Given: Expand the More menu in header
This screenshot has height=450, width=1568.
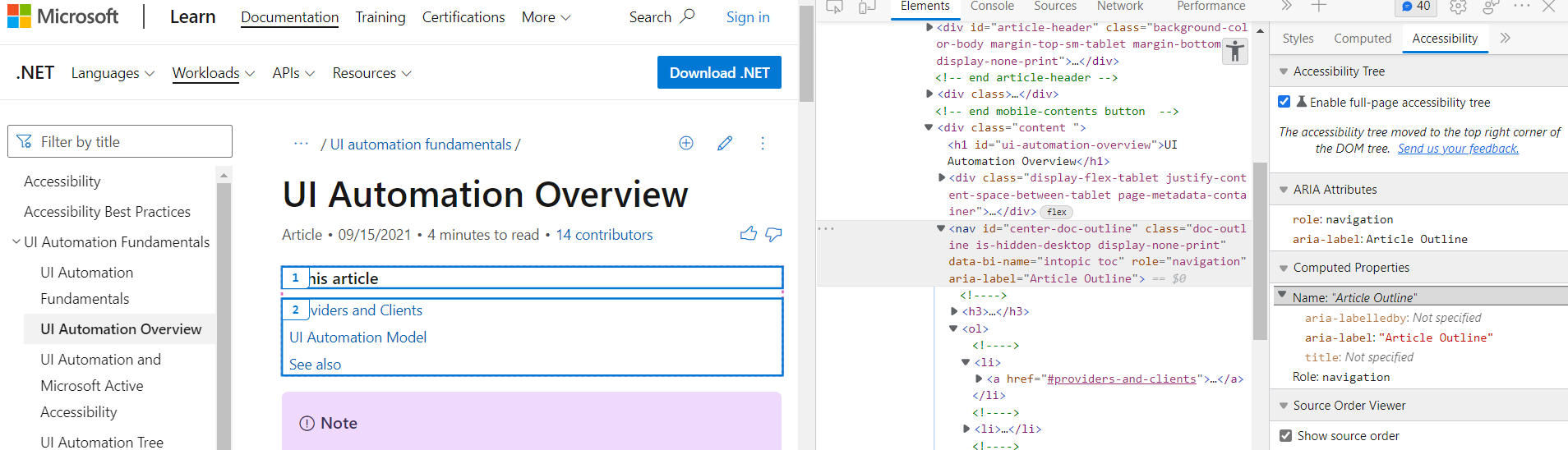Looking at the screenshot, I should point(546,17).
